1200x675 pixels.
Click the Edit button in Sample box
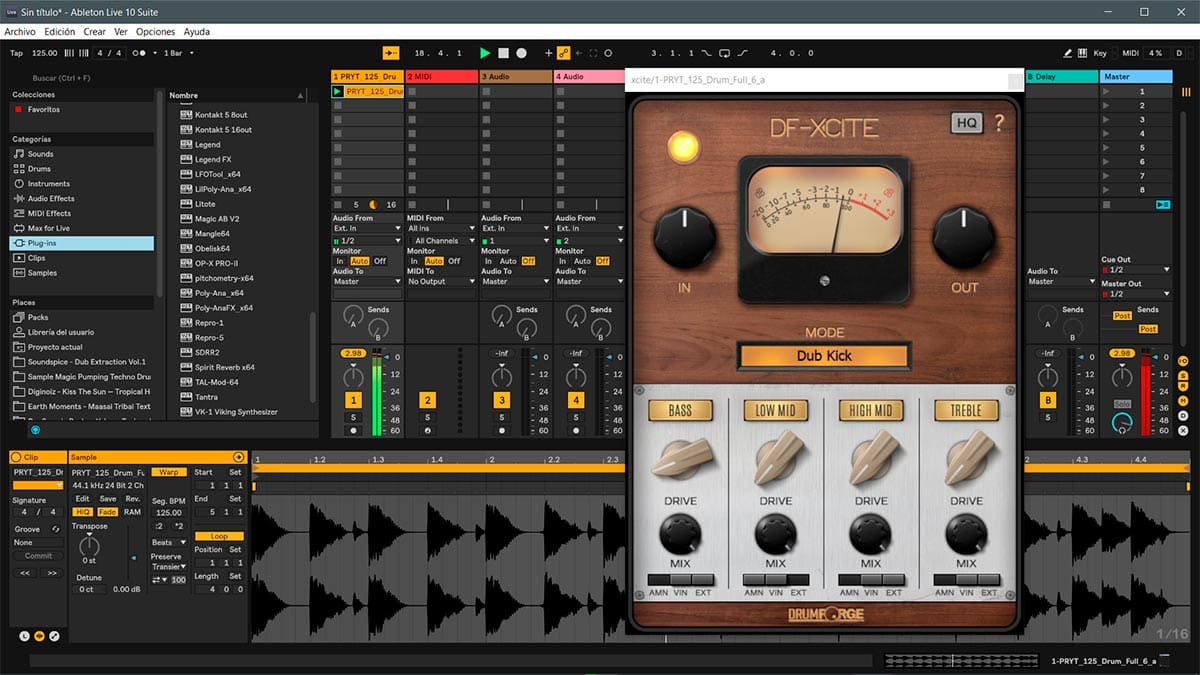[x=82, y=498]
